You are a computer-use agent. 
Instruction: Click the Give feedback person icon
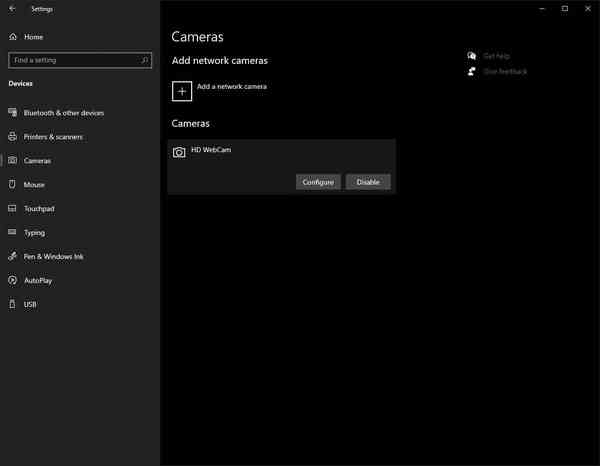pyautogui.click(x=471, y=71)
